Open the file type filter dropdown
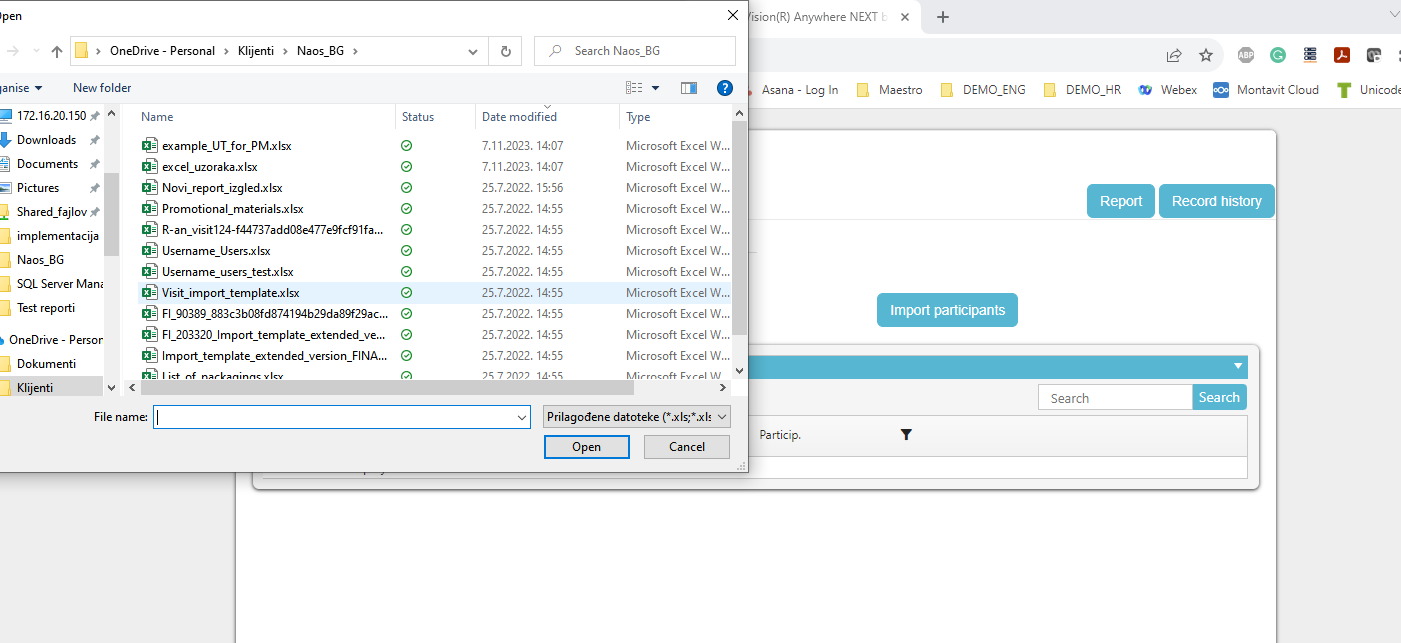 (x=637, y=417)
